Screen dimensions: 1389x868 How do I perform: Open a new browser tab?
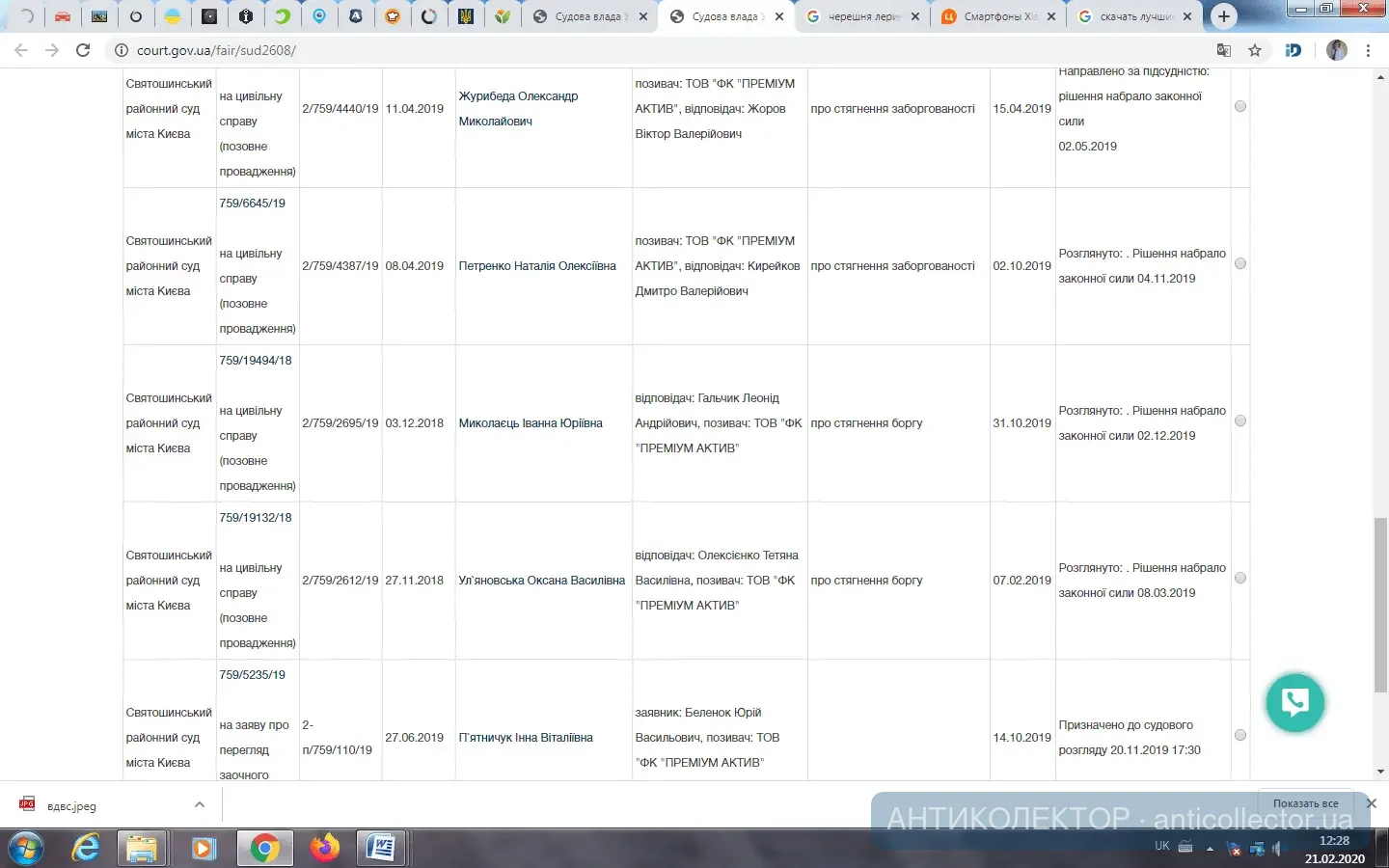1223,16
